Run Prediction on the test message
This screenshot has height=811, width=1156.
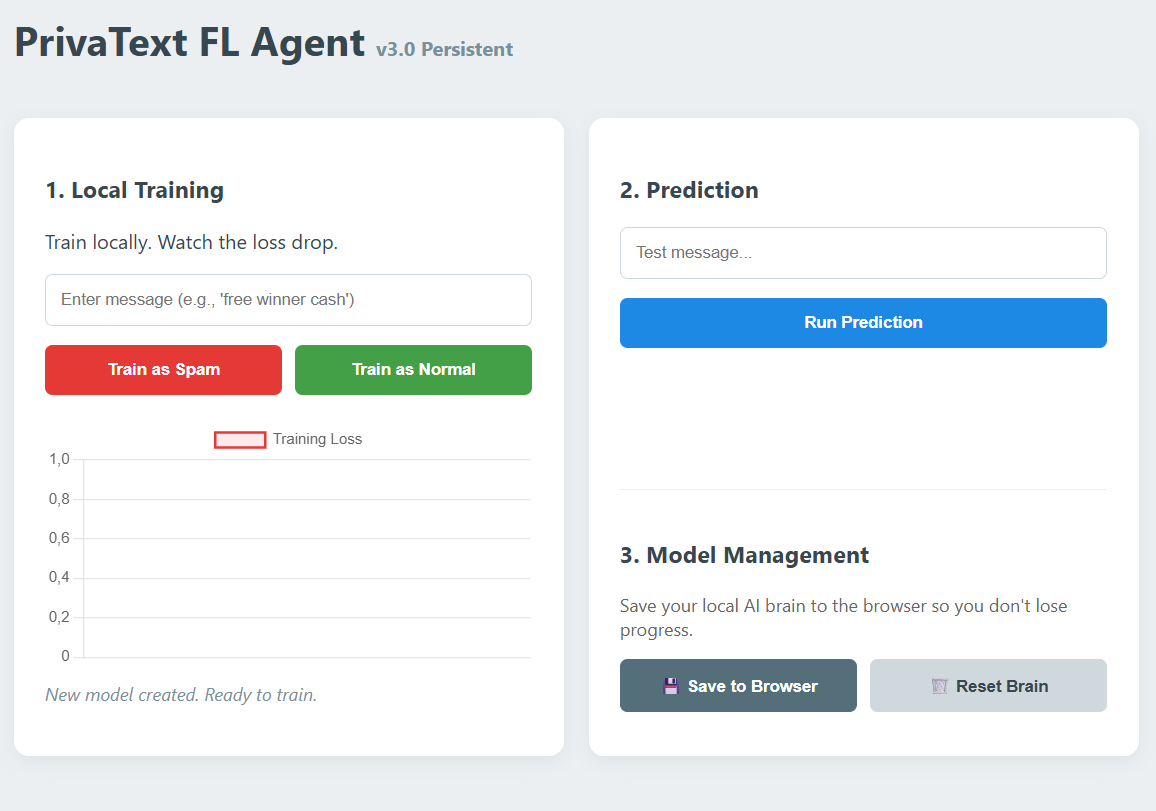click(863, 322)
